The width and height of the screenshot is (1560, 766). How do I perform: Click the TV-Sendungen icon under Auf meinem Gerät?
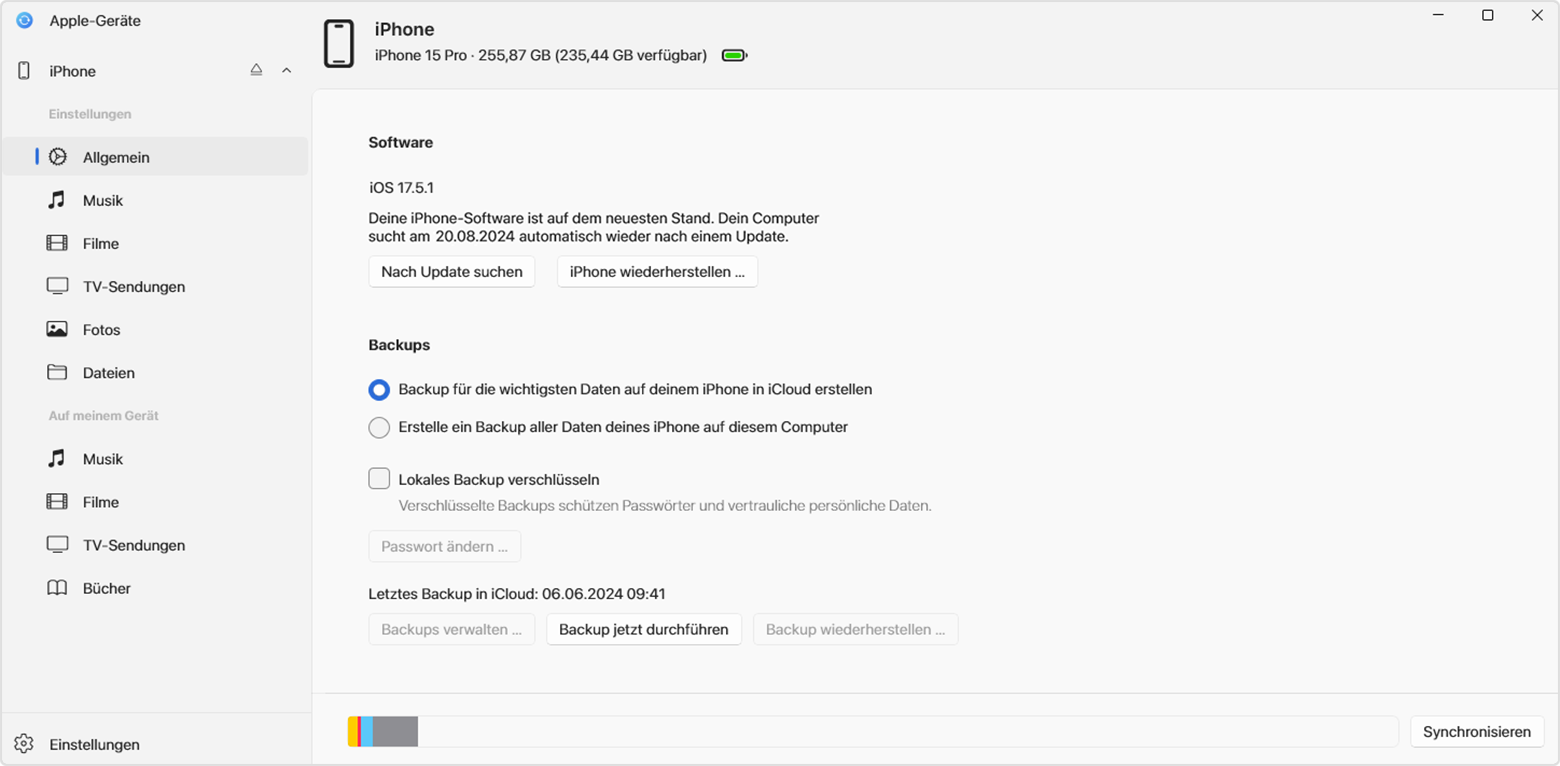tap(57, 544)
